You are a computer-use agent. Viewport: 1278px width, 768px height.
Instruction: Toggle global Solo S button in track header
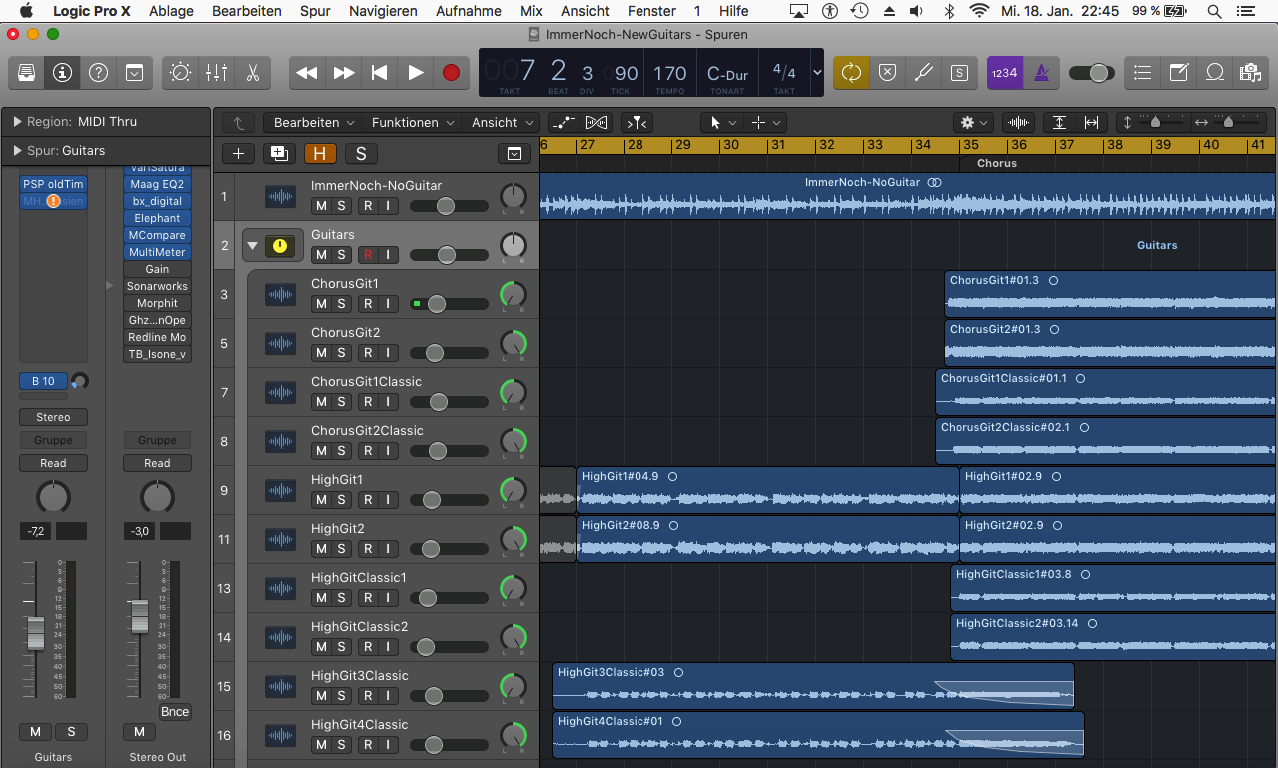coord(361,153)
